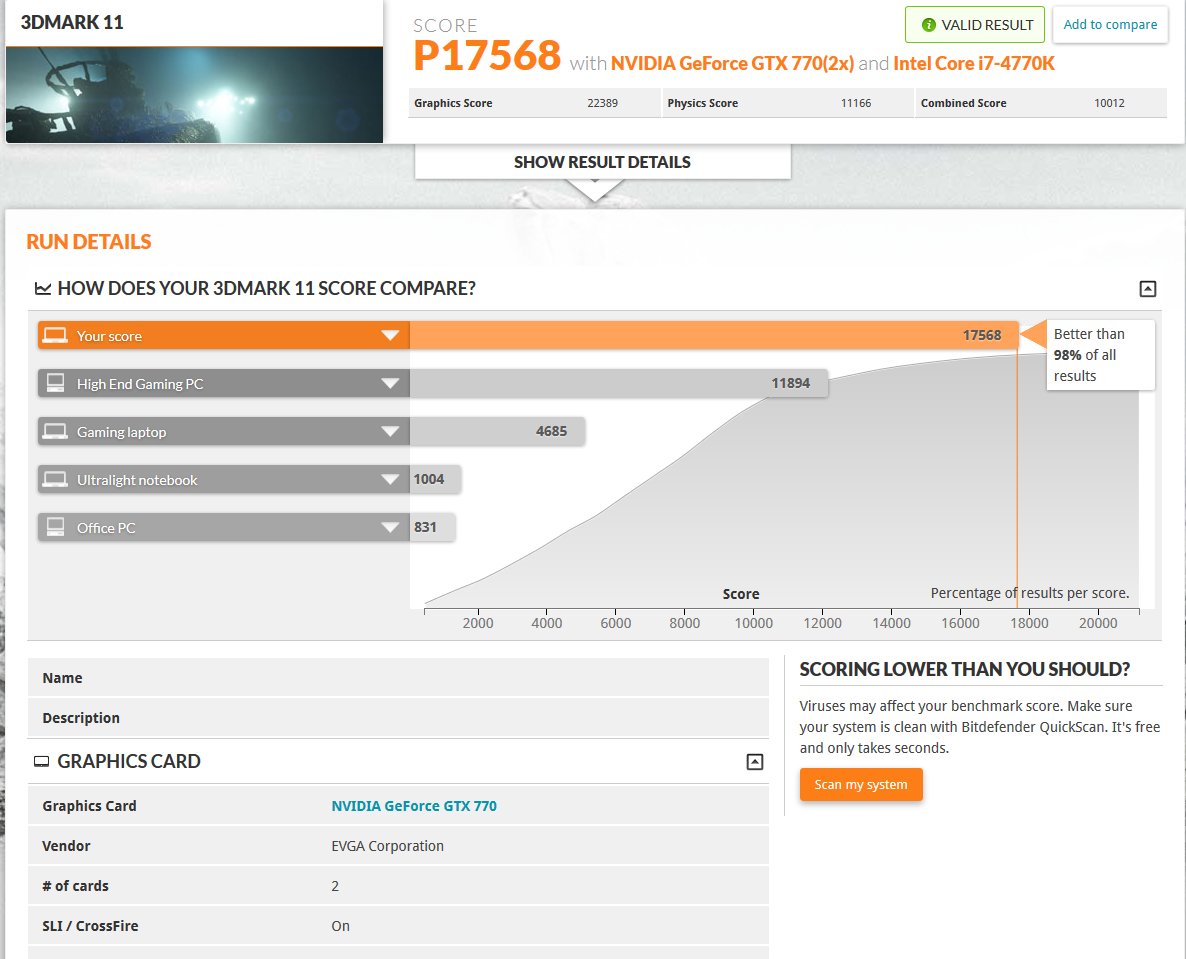Click the Percentage of results per score label
1186x959 pixels.
(1029, 593)
